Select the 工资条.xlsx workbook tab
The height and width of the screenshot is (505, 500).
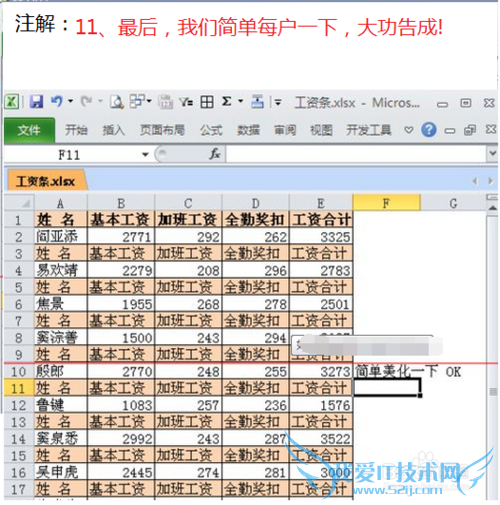point(46,181)
